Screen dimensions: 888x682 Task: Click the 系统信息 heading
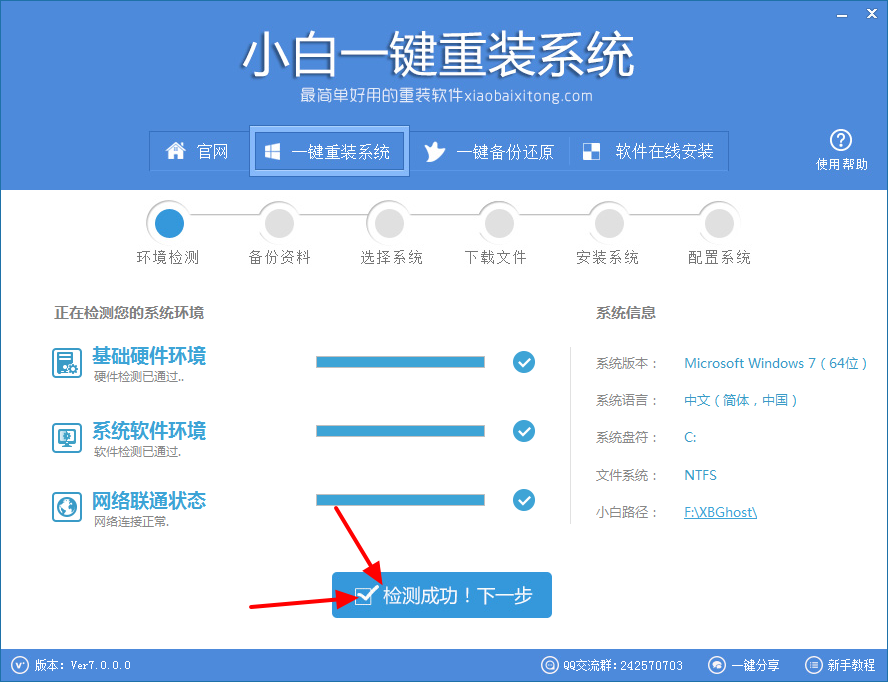point(626,313)
